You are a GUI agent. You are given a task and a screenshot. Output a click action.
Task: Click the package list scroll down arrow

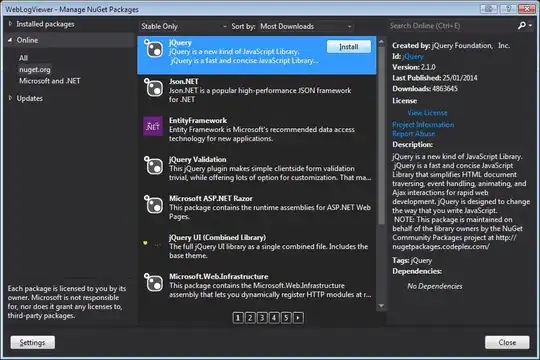(381, 306)
